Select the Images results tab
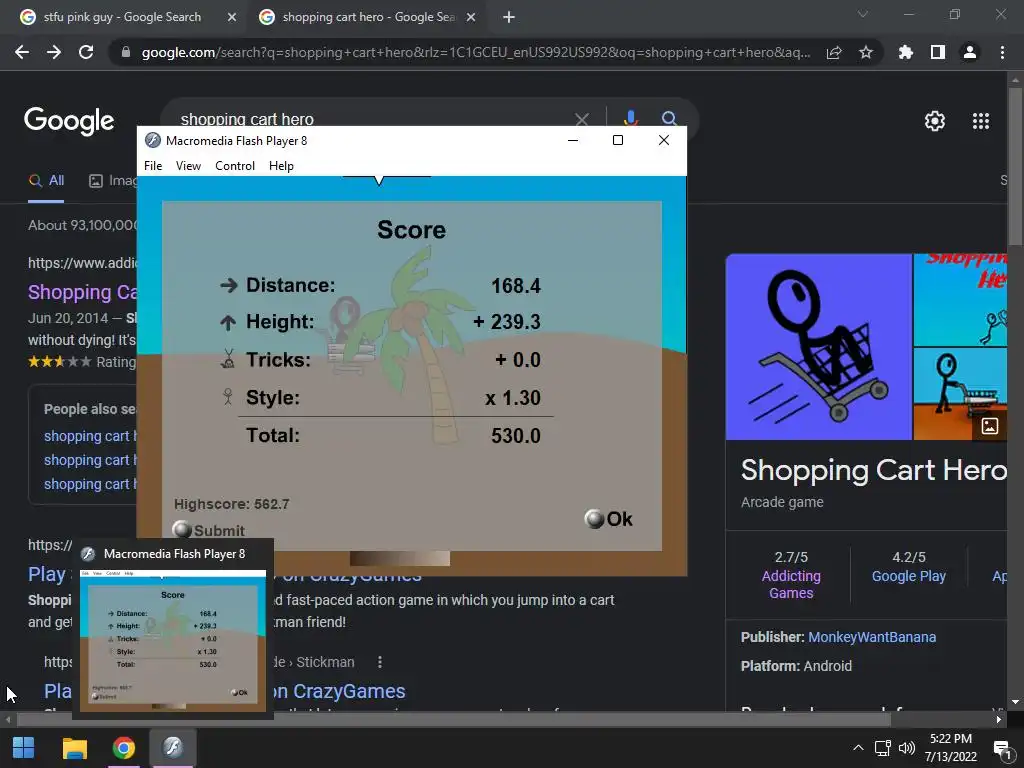The image size is (1024, 768). (112, 181)
